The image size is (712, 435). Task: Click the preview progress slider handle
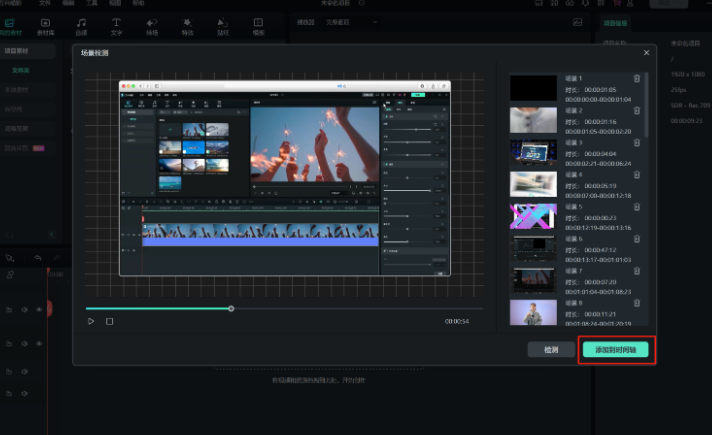pos(231,308)
